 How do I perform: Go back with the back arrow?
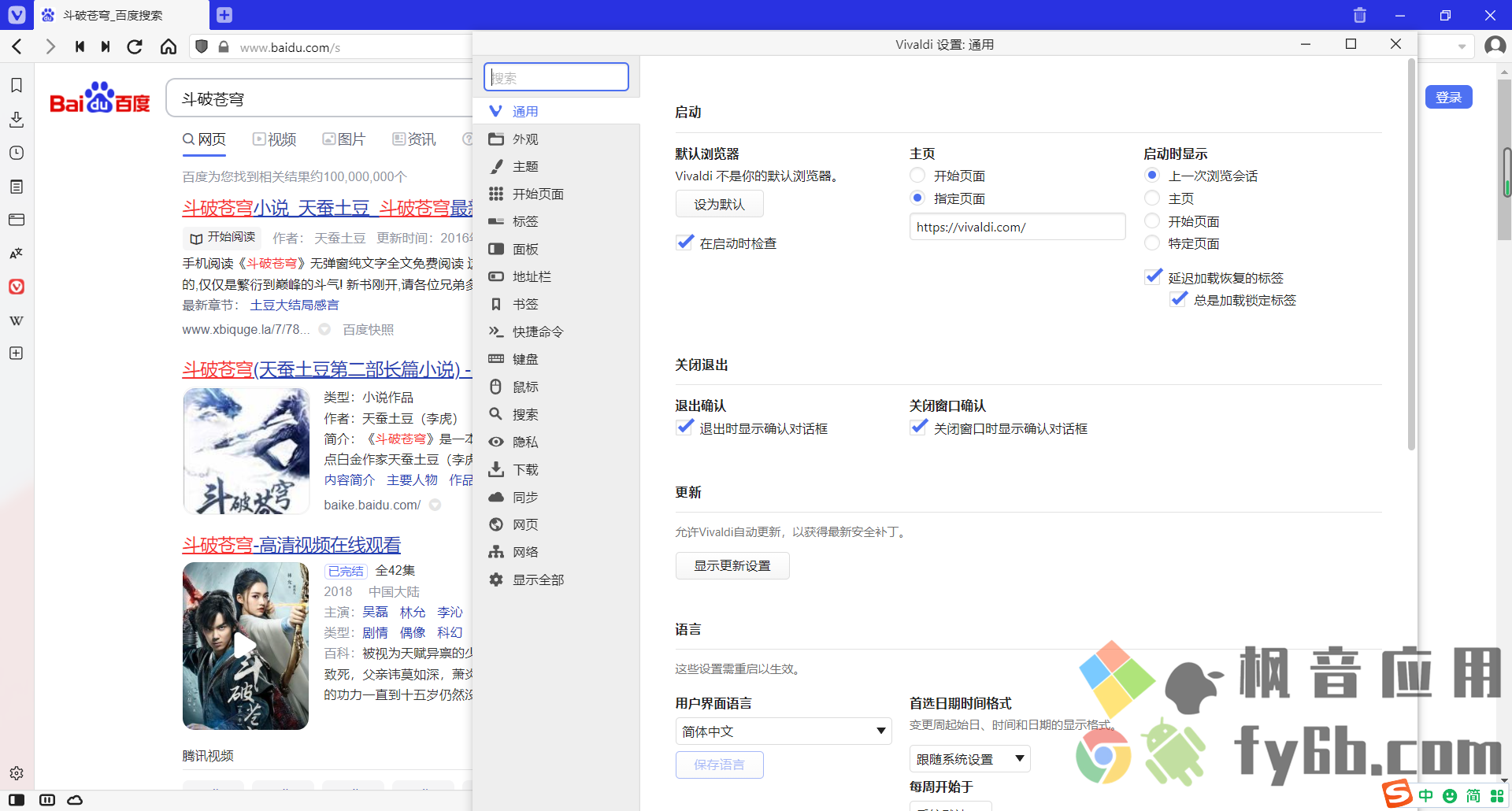point(17,47)
